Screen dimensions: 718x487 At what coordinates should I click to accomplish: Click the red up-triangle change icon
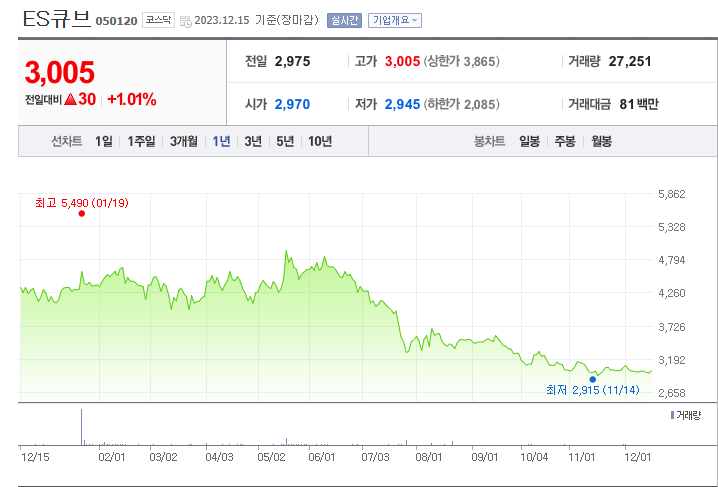coord(70,99)
